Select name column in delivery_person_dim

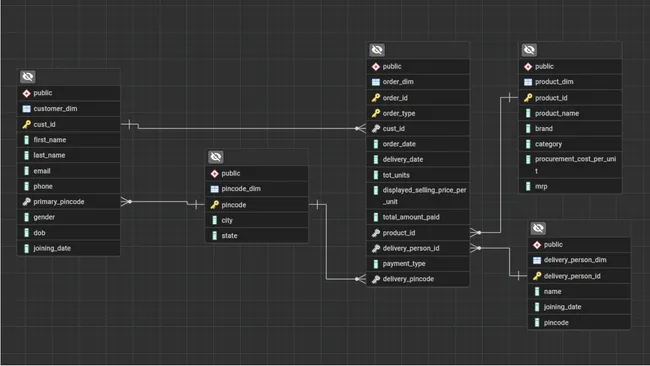579,291
